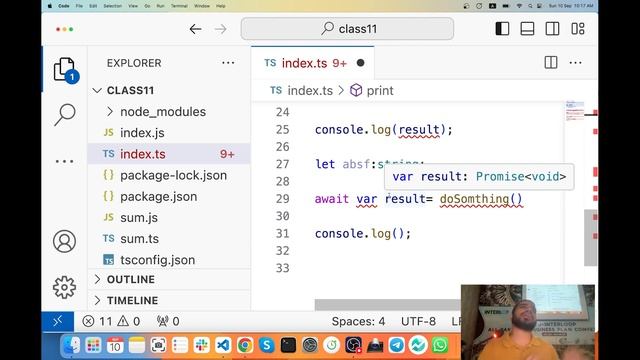The height and width of the screenshot is (360, 640).
Task: Change encoding via UTF-8 status item
Action: tap(418, 321)
